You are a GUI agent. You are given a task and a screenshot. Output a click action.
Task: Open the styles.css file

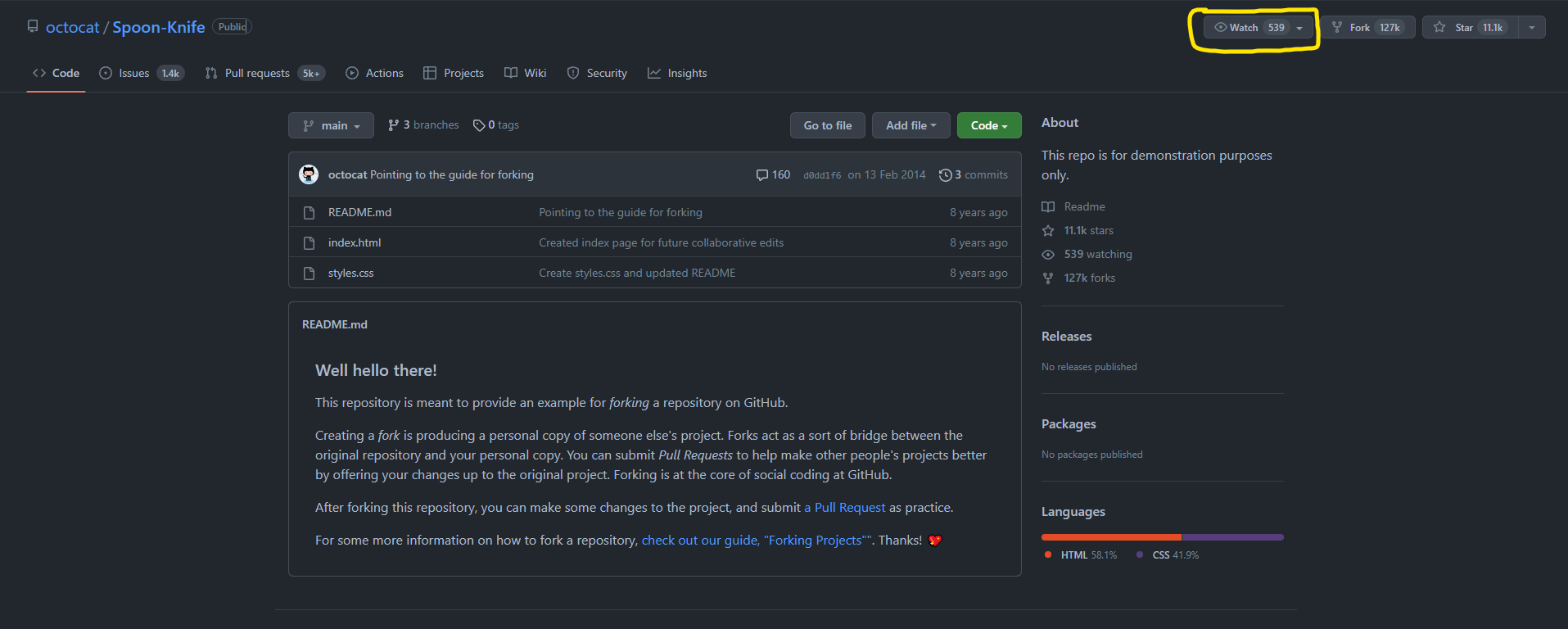click(x=350, y=273)
